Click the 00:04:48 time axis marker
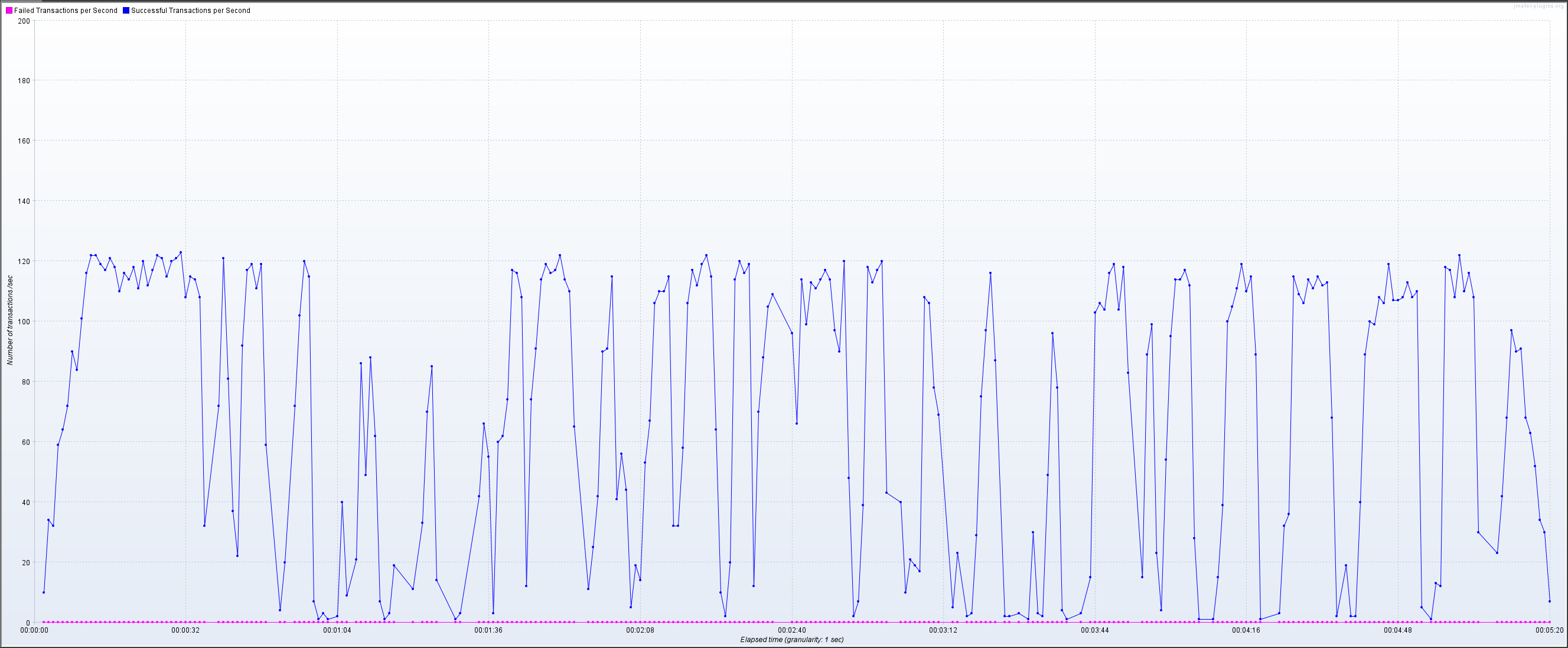The width and height of the screenshot is (1568, 648). (x=1397, y=630)
